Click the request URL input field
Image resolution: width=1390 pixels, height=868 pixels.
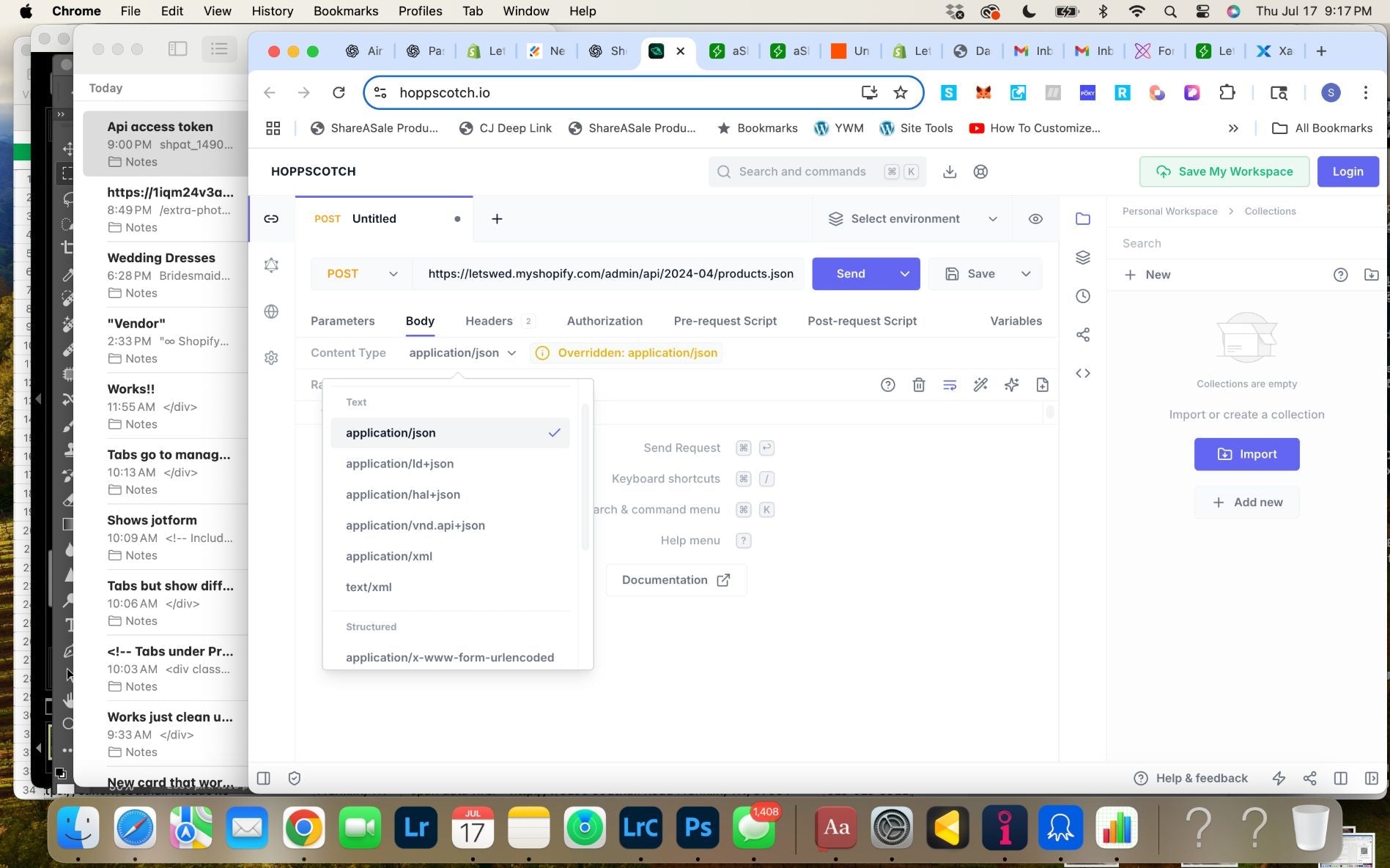pyautogui.click(x=610, y=274)
